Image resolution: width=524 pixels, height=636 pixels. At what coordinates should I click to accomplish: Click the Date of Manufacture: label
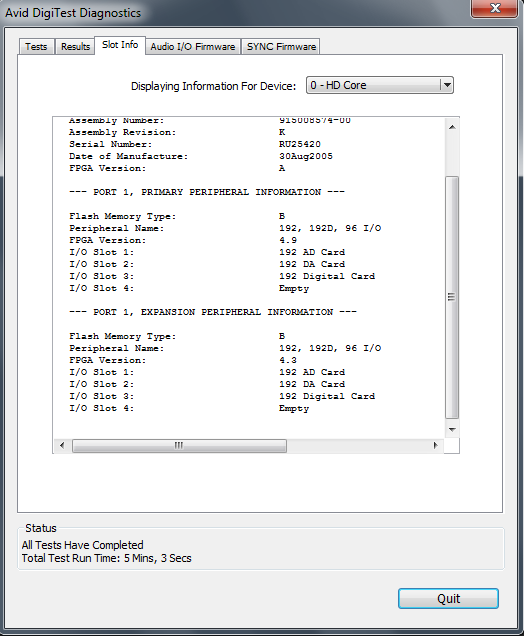pos(129,156)
